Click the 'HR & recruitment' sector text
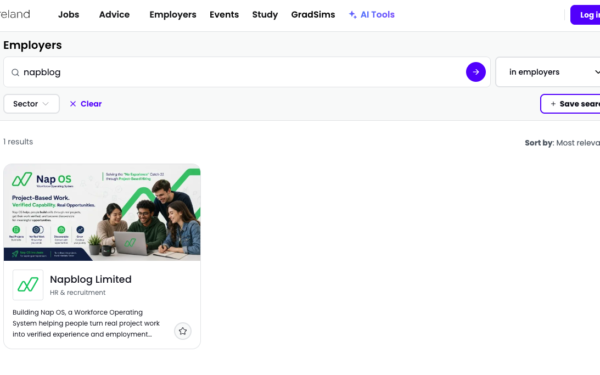Viewport: 600px width, 375px height. [x=78, y=292]
